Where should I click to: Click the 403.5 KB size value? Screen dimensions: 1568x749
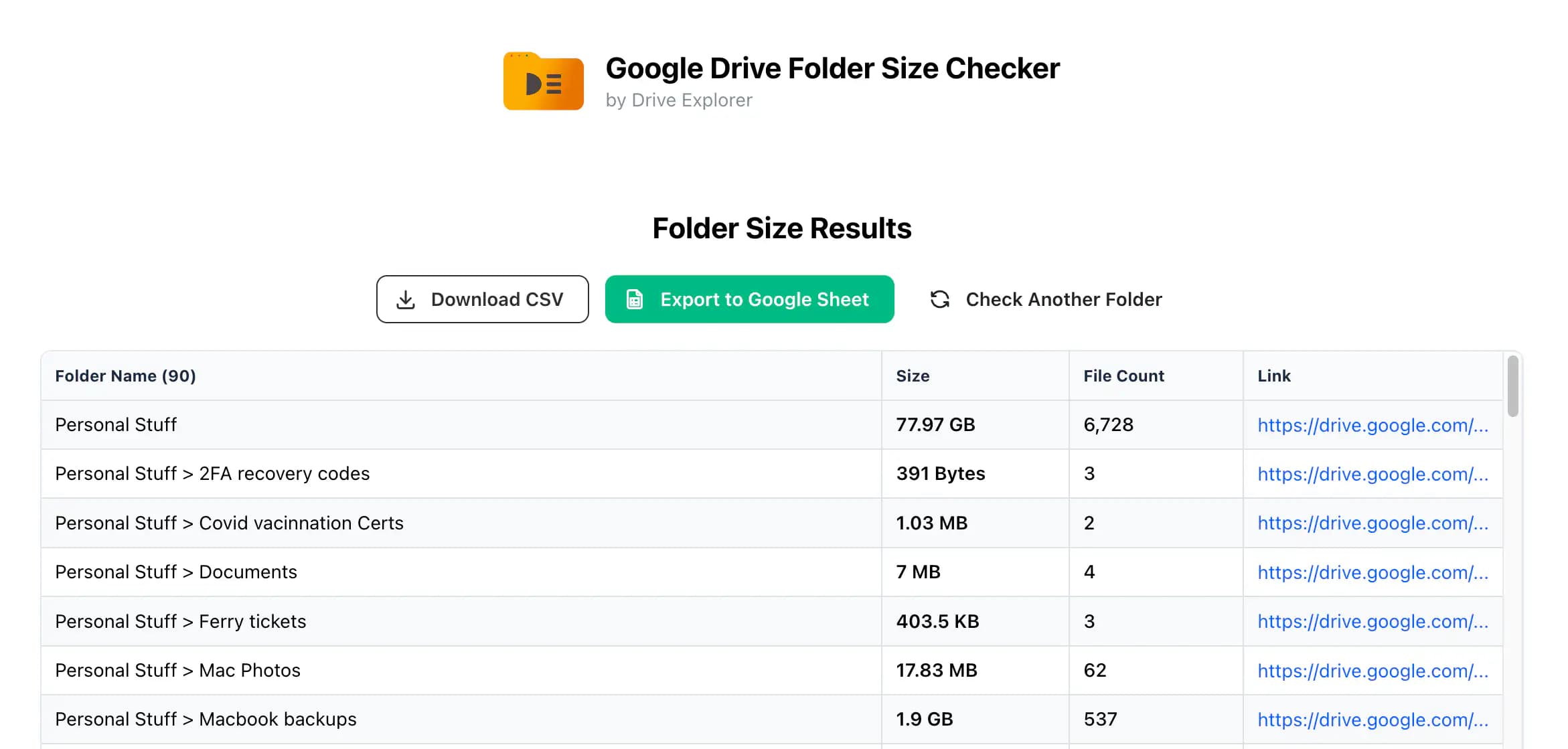[x=937, y=621]
